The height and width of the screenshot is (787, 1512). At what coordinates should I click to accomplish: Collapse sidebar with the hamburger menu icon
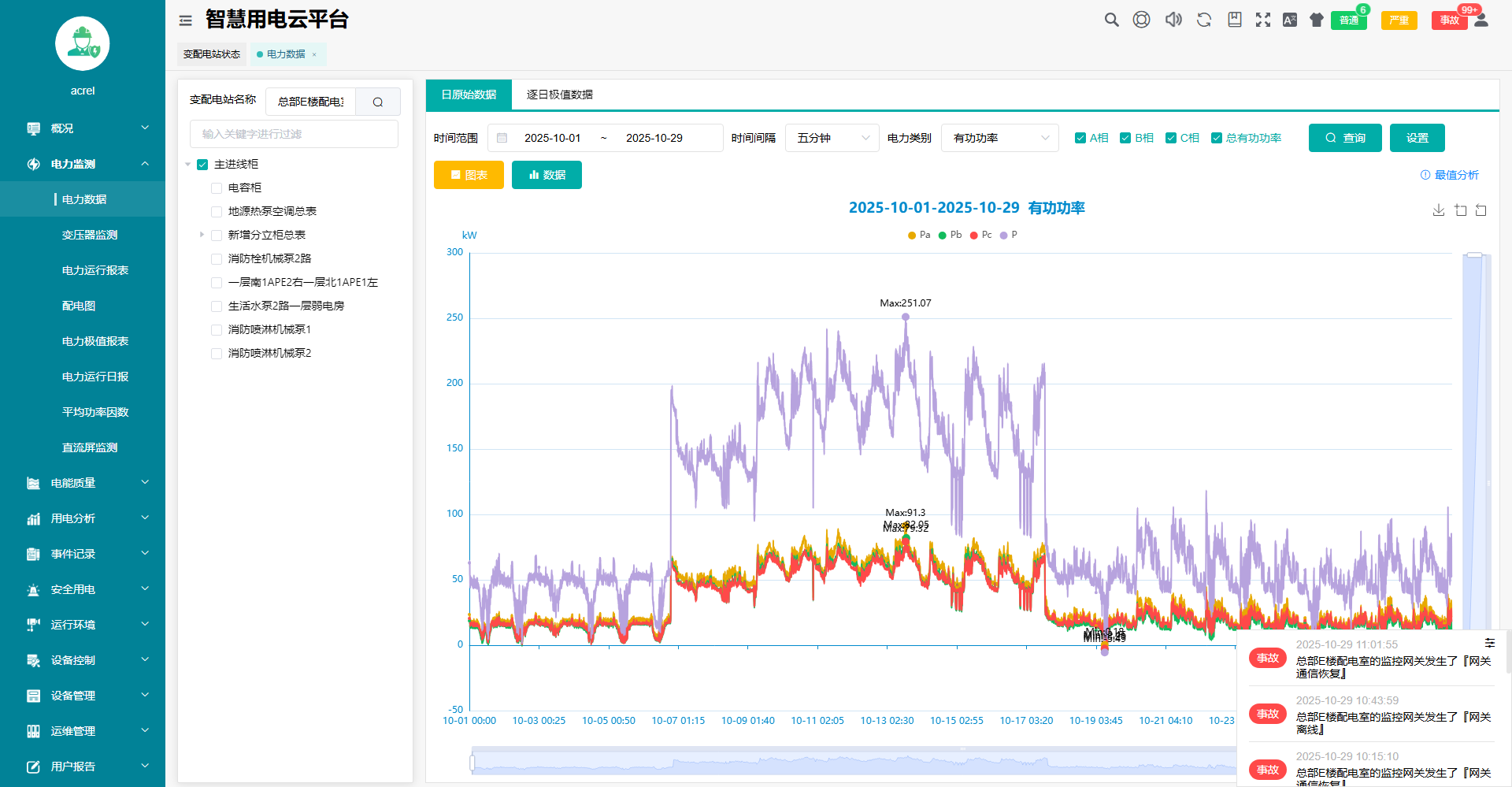pyautogui.click(x=186, y=20)
